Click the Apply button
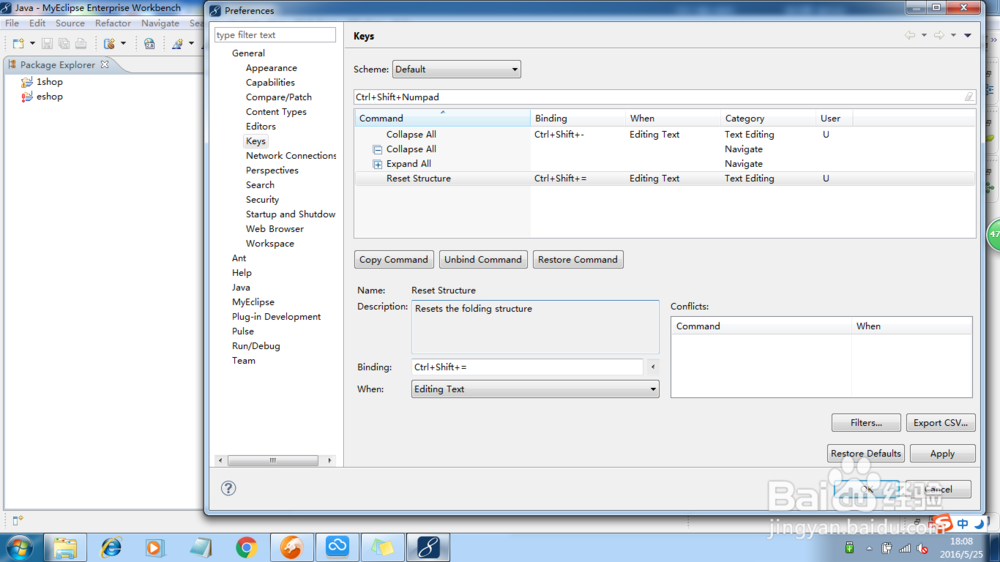 942,454
